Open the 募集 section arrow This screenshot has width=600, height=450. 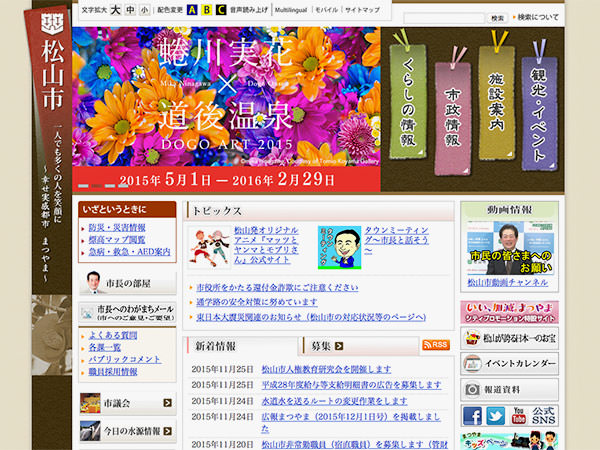338,346
